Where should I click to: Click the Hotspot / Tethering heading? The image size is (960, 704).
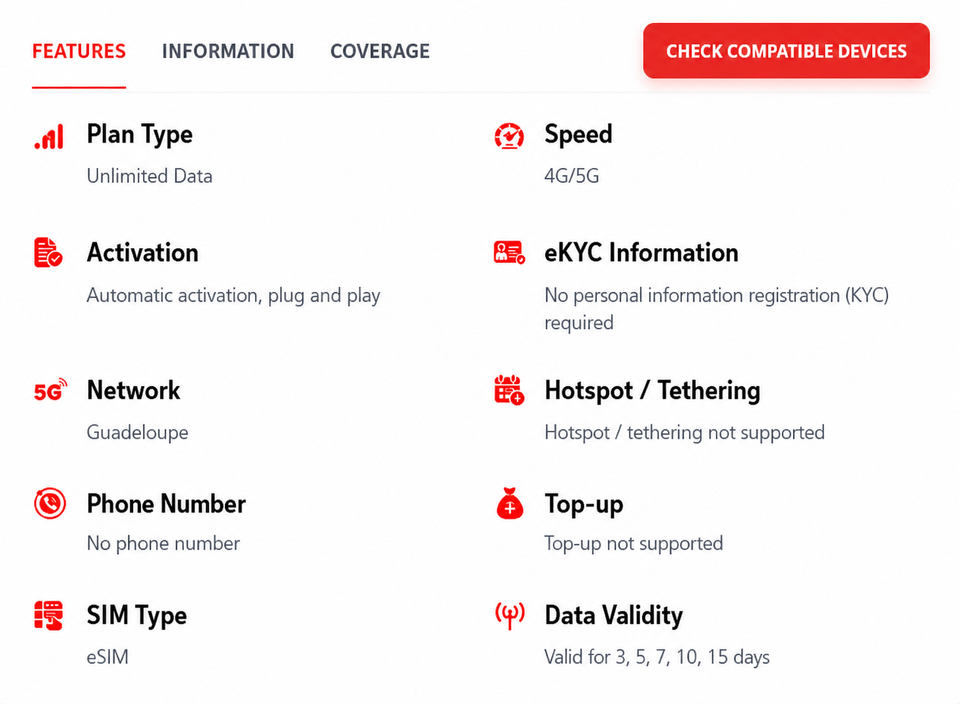tap(653, 391)
